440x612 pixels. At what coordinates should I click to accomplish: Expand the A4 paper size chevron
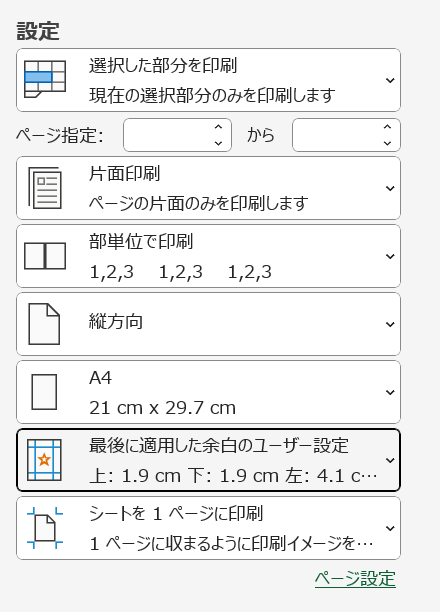[390, 392]
